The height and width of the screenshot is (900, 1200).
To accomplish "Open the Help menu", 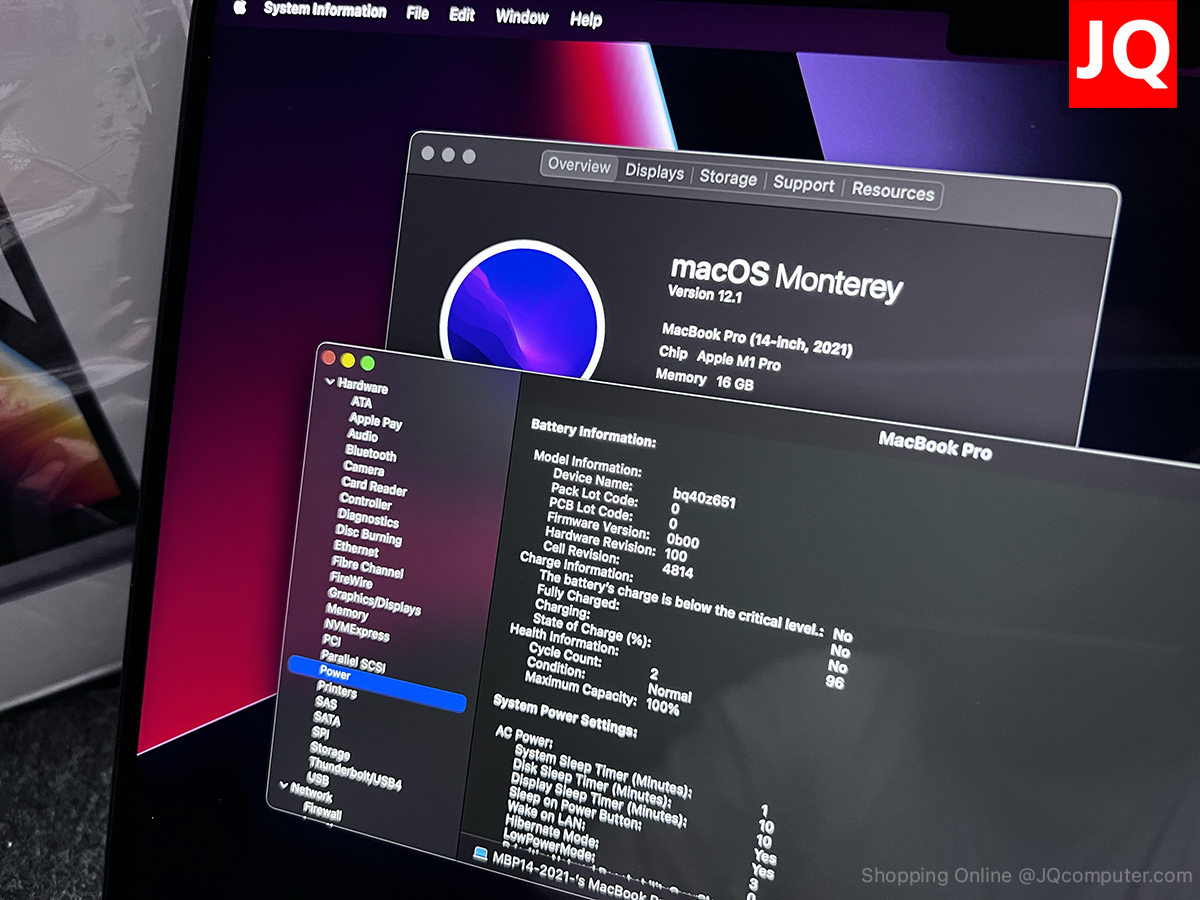I will (586, 19).
